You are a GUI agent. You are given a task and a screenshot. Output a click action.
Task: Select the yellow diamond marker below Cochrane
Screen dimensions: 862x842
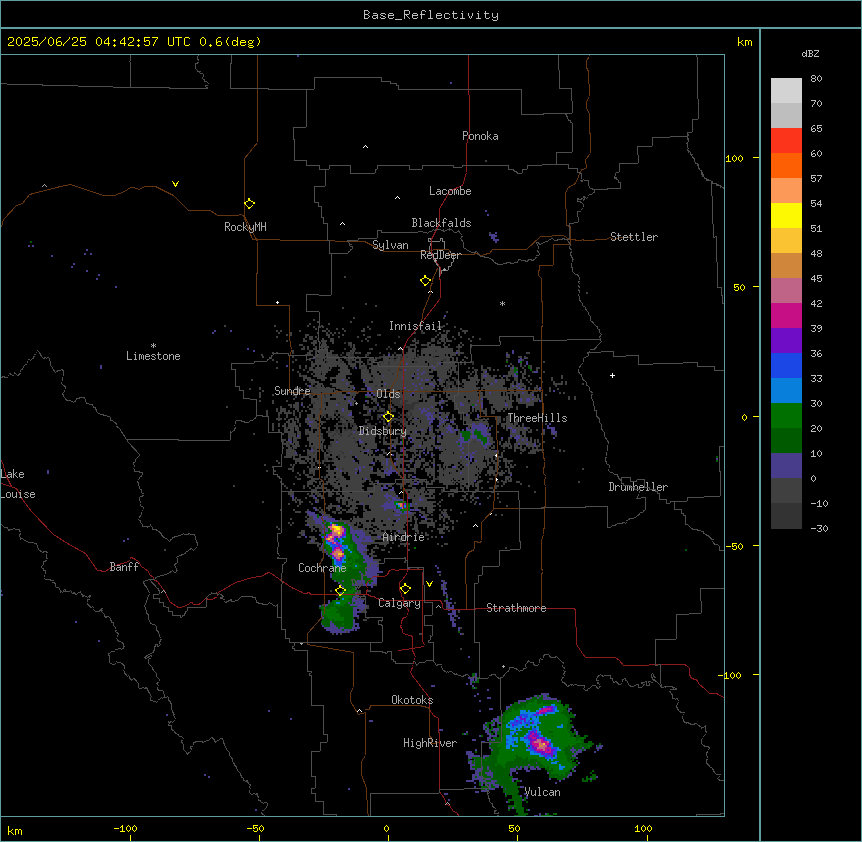coord(340,590)
